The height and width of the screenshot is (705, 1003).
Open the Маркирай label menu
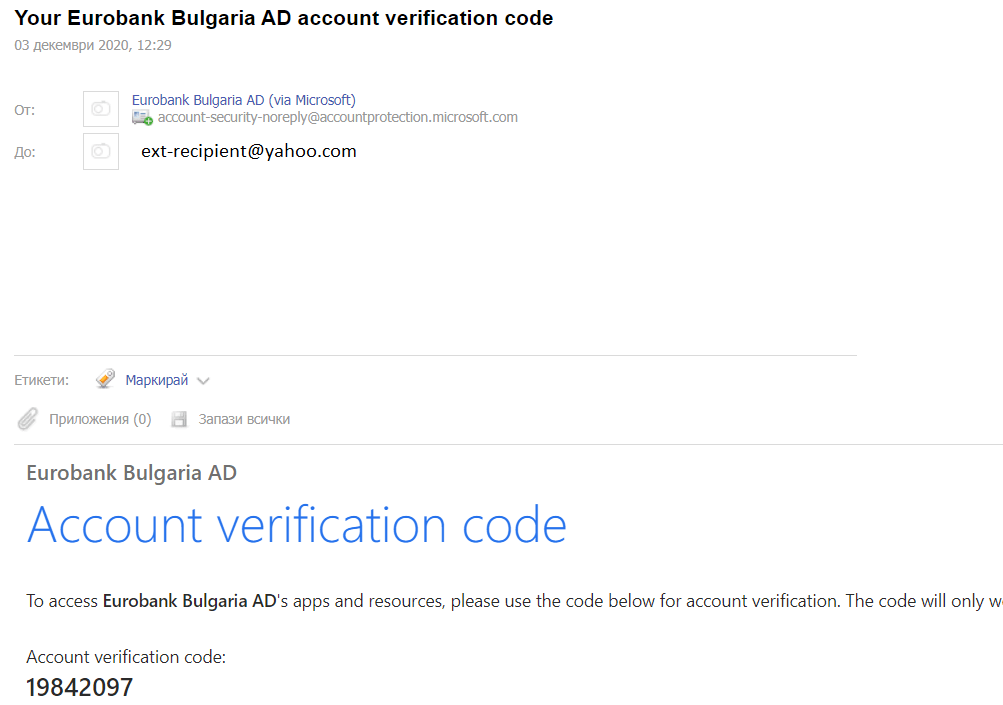point(156,380)
